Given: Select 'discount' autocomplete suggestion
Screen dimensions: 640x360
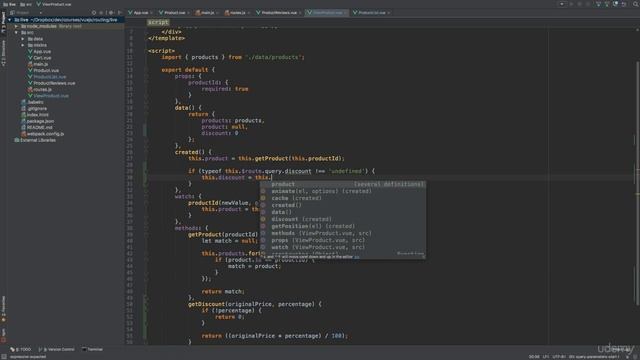Looking at the screenshot, I should tap(342, 219).
